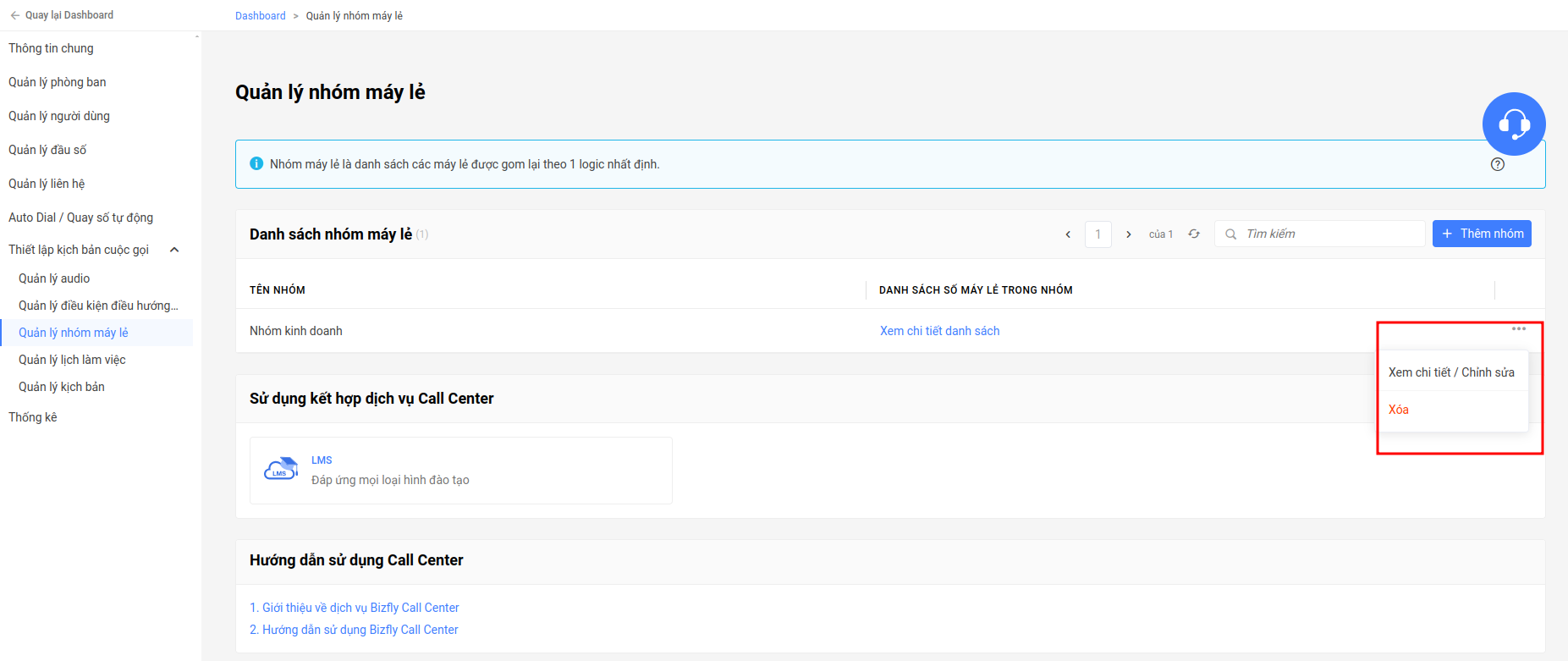Click the back arrow beside Quay lại Dashboard

click(14, 15)
